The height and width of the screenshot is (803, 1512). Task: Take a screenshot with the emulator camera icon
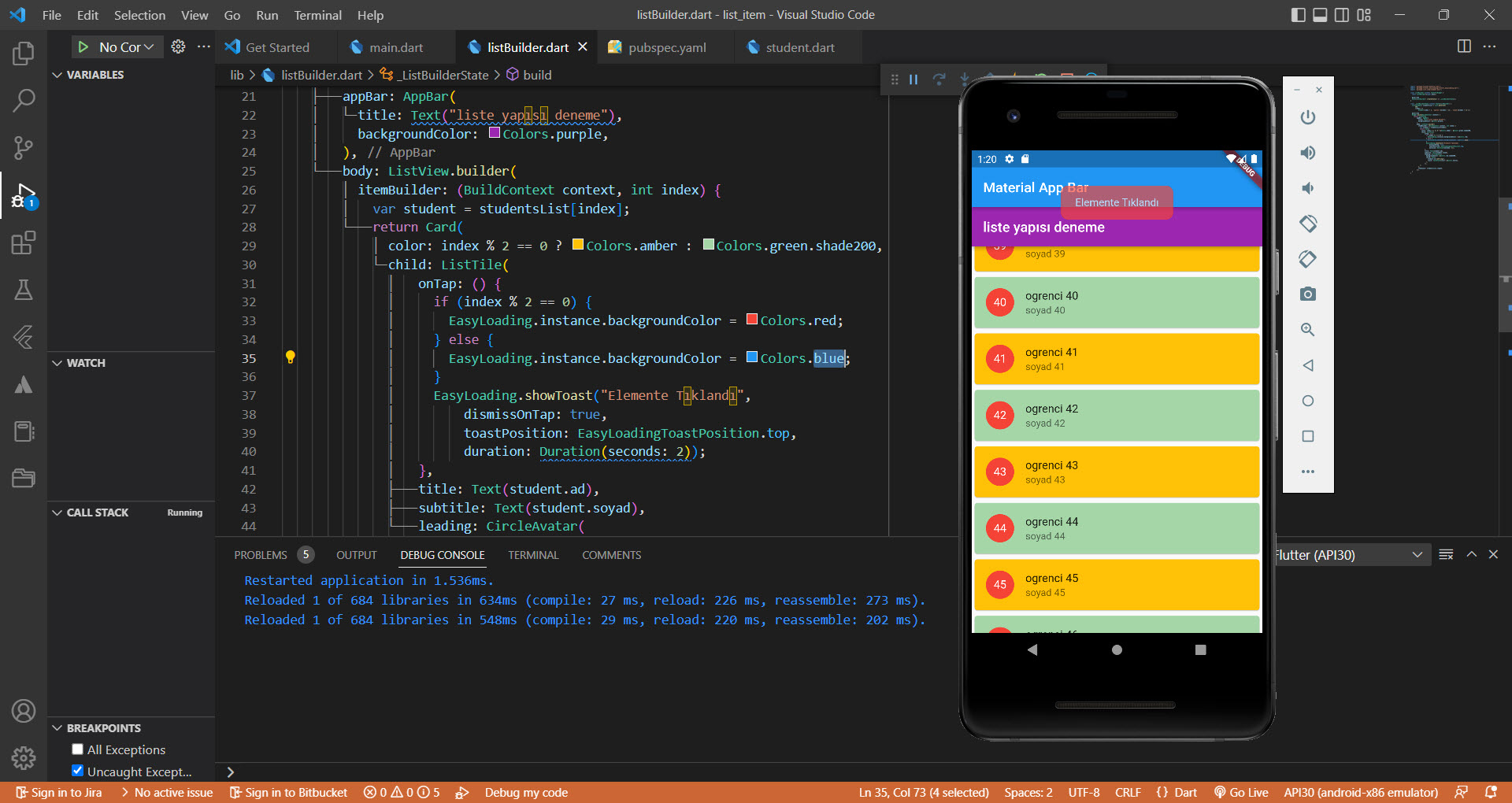point(1307,294)
